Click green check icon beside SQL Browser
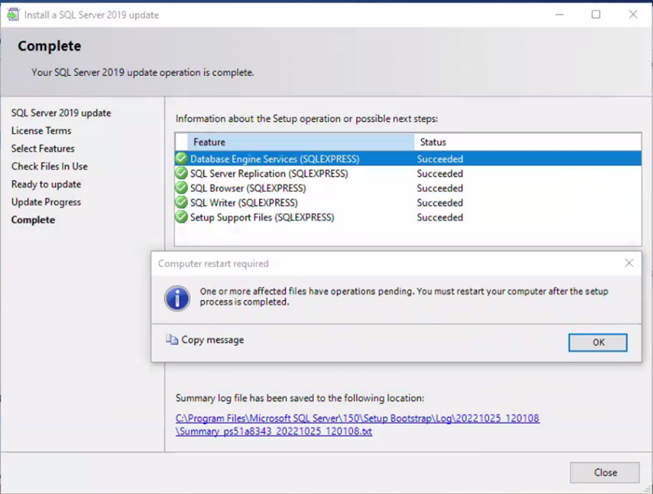Image resolution: width=653 pixels, height=494 pixels. click(x=181, y=187)
